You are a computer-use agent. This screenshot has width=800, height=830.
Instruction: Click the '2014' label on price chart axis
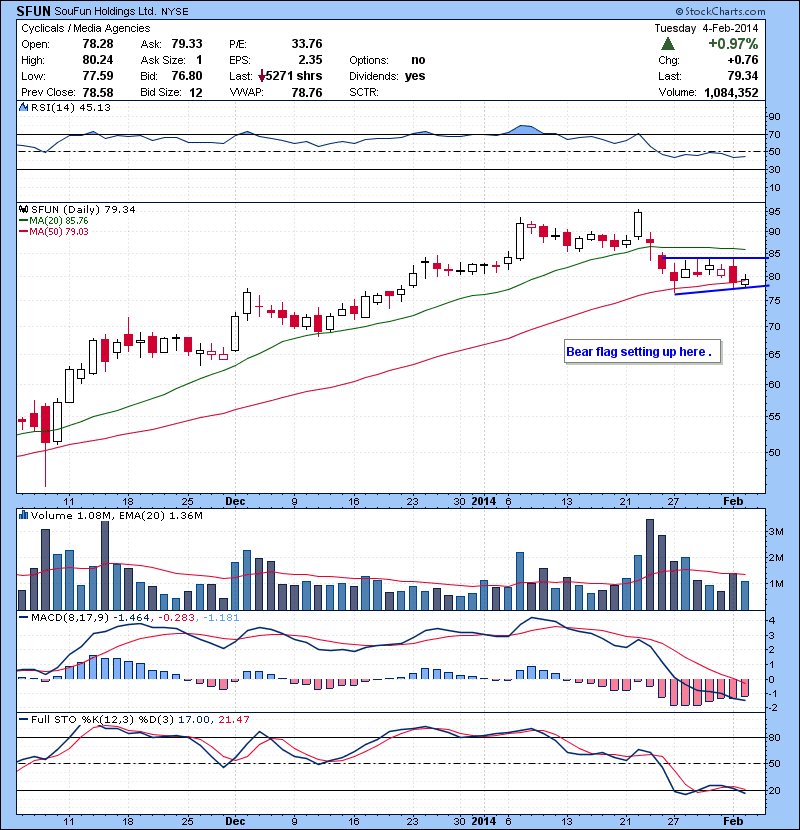pos(484,501)
